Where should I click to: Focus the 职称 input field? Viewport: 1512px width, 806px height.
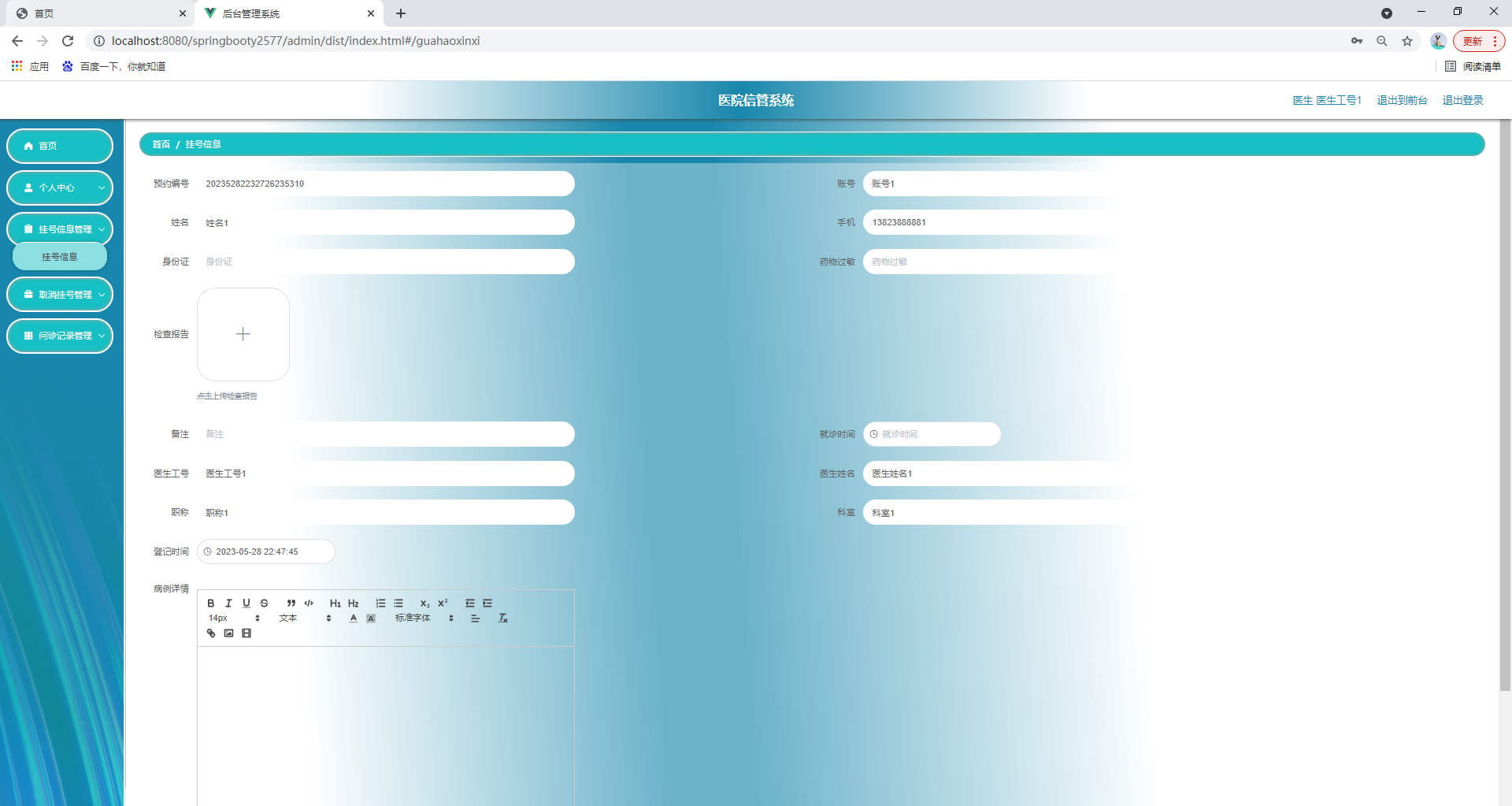coord(386,512)
